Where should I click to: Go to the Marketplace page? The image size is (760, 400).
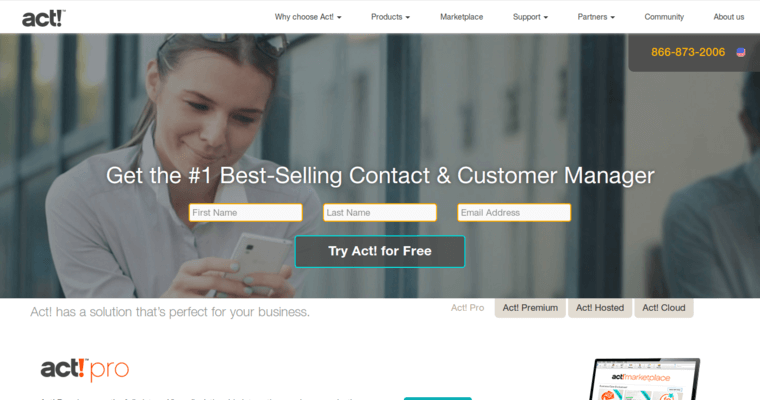pos(461,17)
